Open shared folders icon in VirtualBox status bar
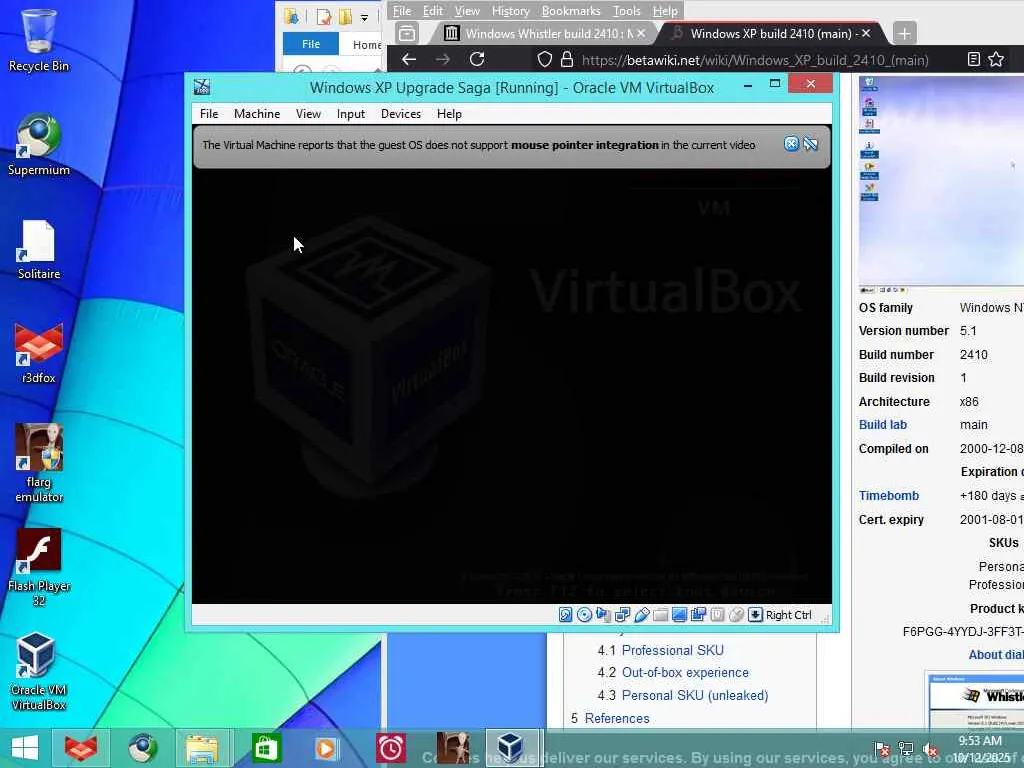The height and width of the screenshot is (768, 1024). pos(660,615)
